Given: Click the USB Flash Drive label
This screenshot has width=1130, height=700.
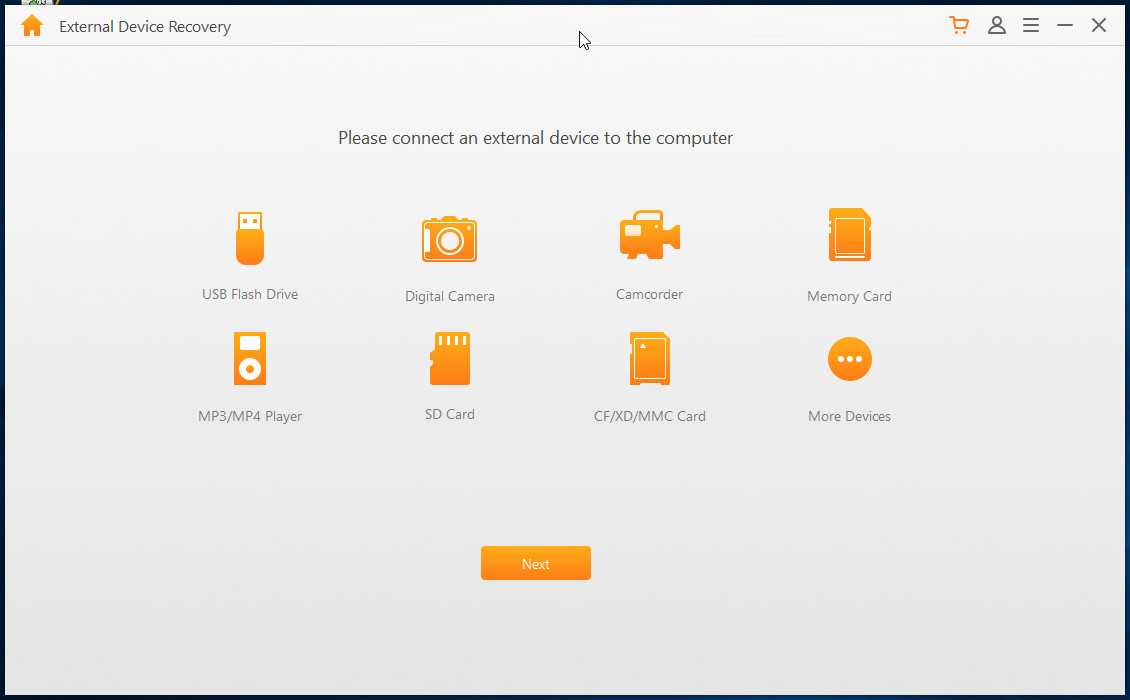Looking at the screenshot, I should (x=250, y=294).
